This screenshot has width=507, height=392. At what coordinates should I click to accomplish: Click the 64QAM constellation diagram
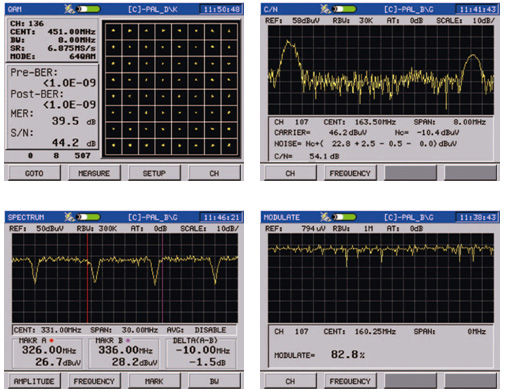tap(171, 89)
